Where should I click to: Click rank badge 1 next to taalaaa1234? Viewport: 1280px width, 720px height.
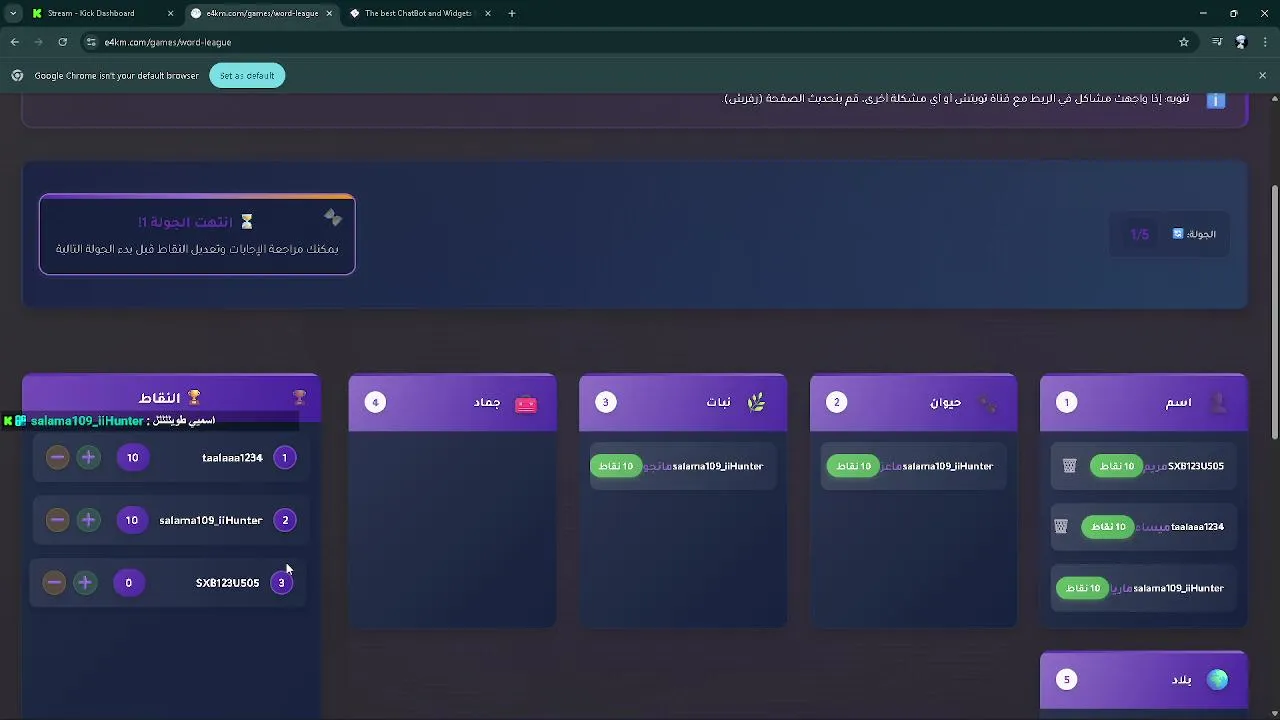click(x=284, y=458)
